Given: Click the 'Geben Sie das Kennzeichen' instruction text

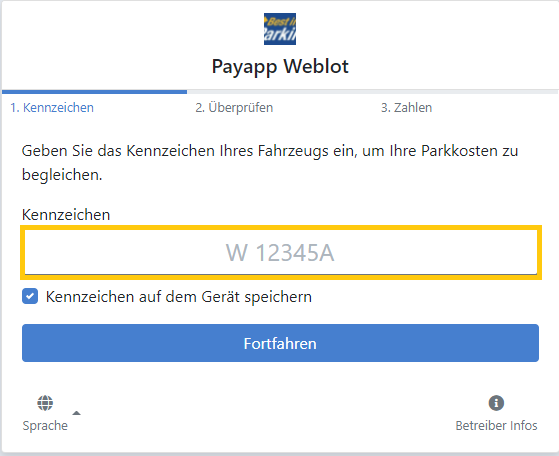Looking at the screenshot, I should click(x=270, y=163).
